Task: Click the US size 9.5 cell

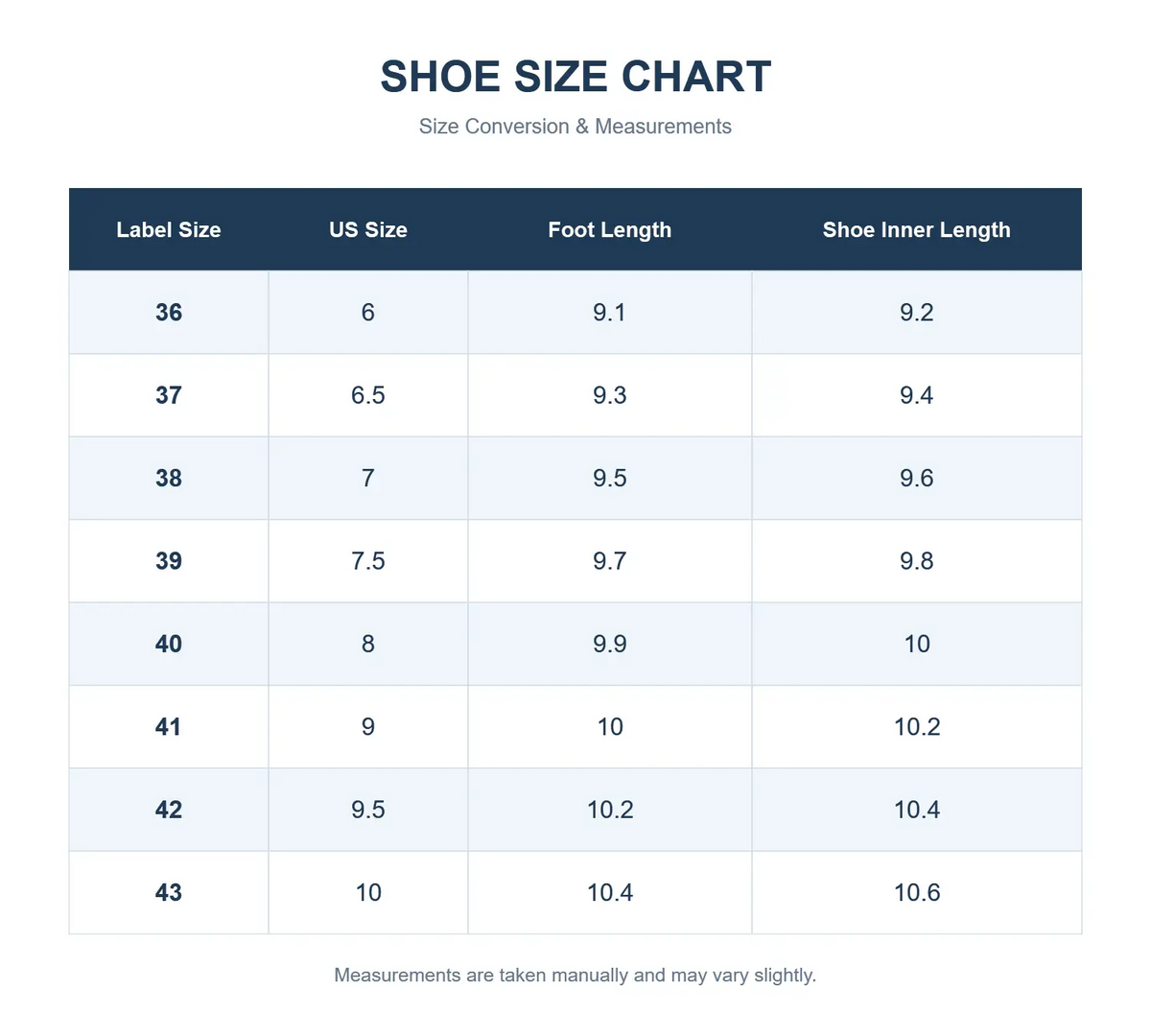Action: [x=368, y=810]
